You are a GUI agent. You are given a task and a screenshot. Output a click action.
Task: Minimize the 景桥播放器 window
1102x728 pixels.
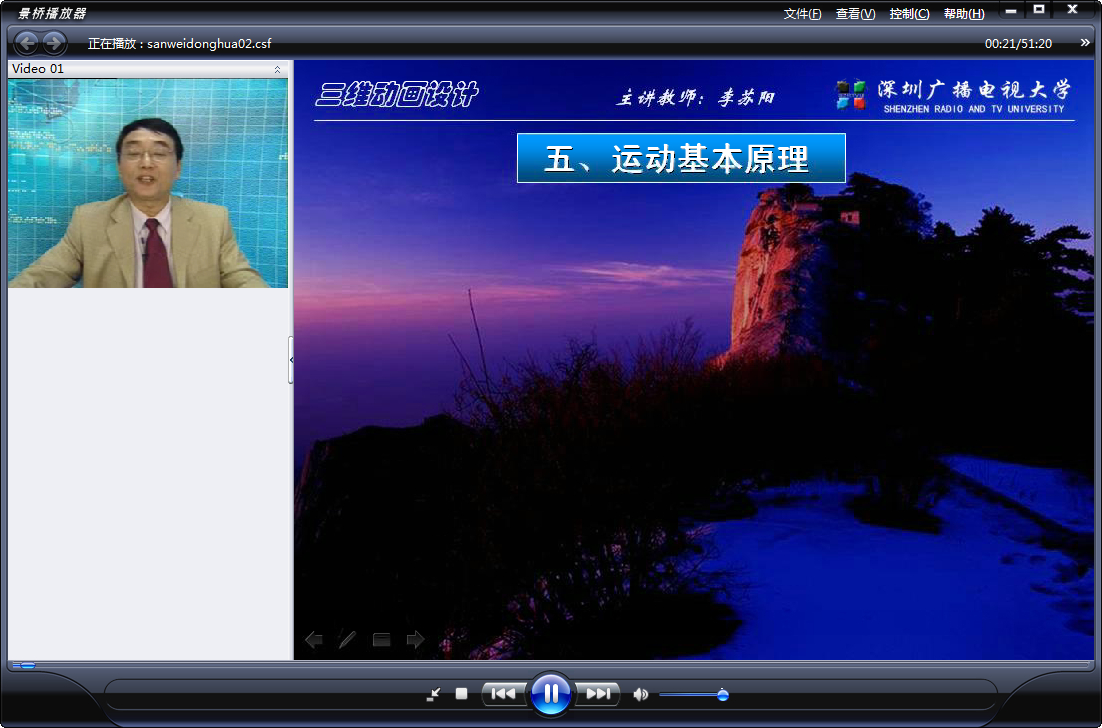coord(1011,11)
